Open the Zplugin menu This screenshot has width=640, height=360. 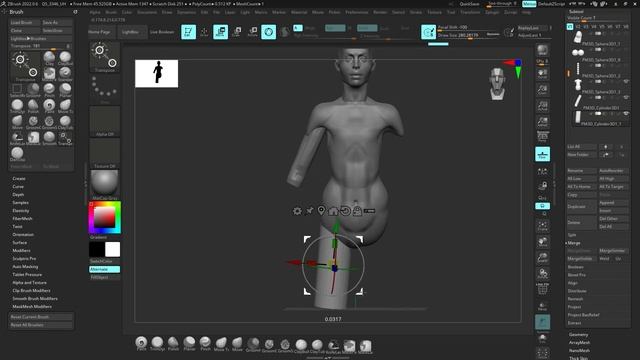[x=492, y=12]
